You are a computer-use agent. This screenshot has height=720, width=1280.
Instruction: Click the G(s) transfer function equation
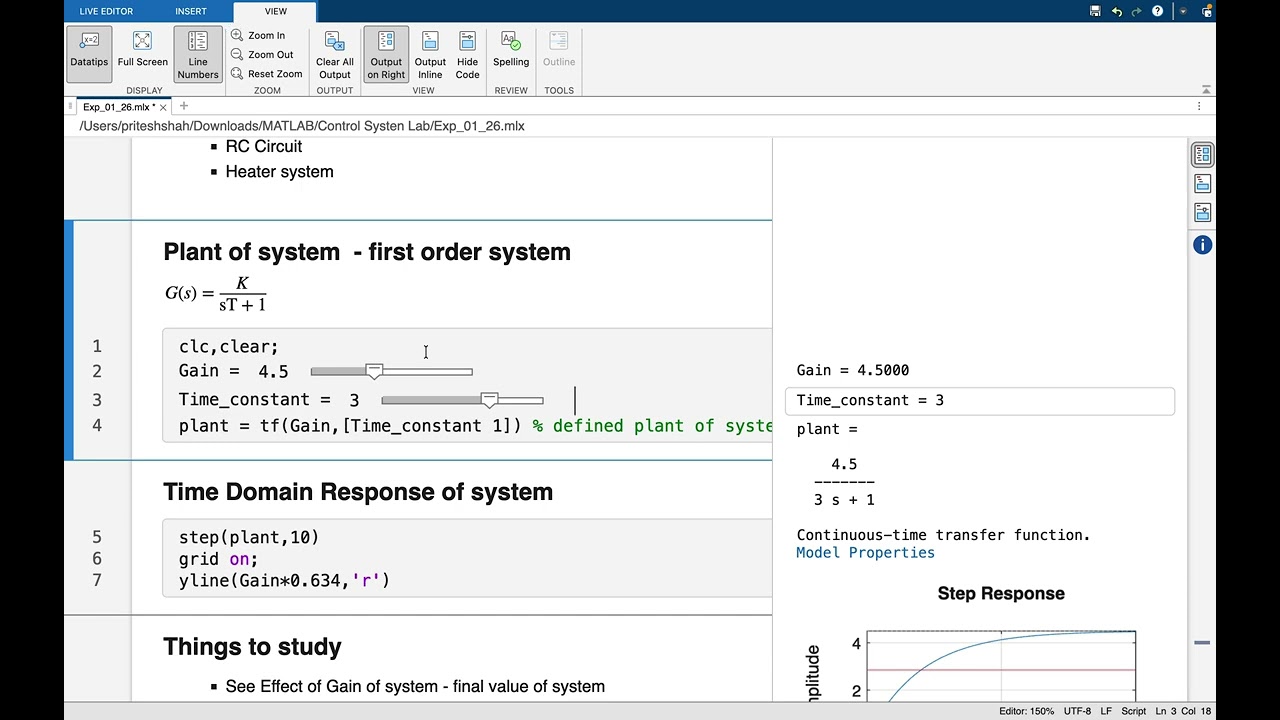(216, 293)
